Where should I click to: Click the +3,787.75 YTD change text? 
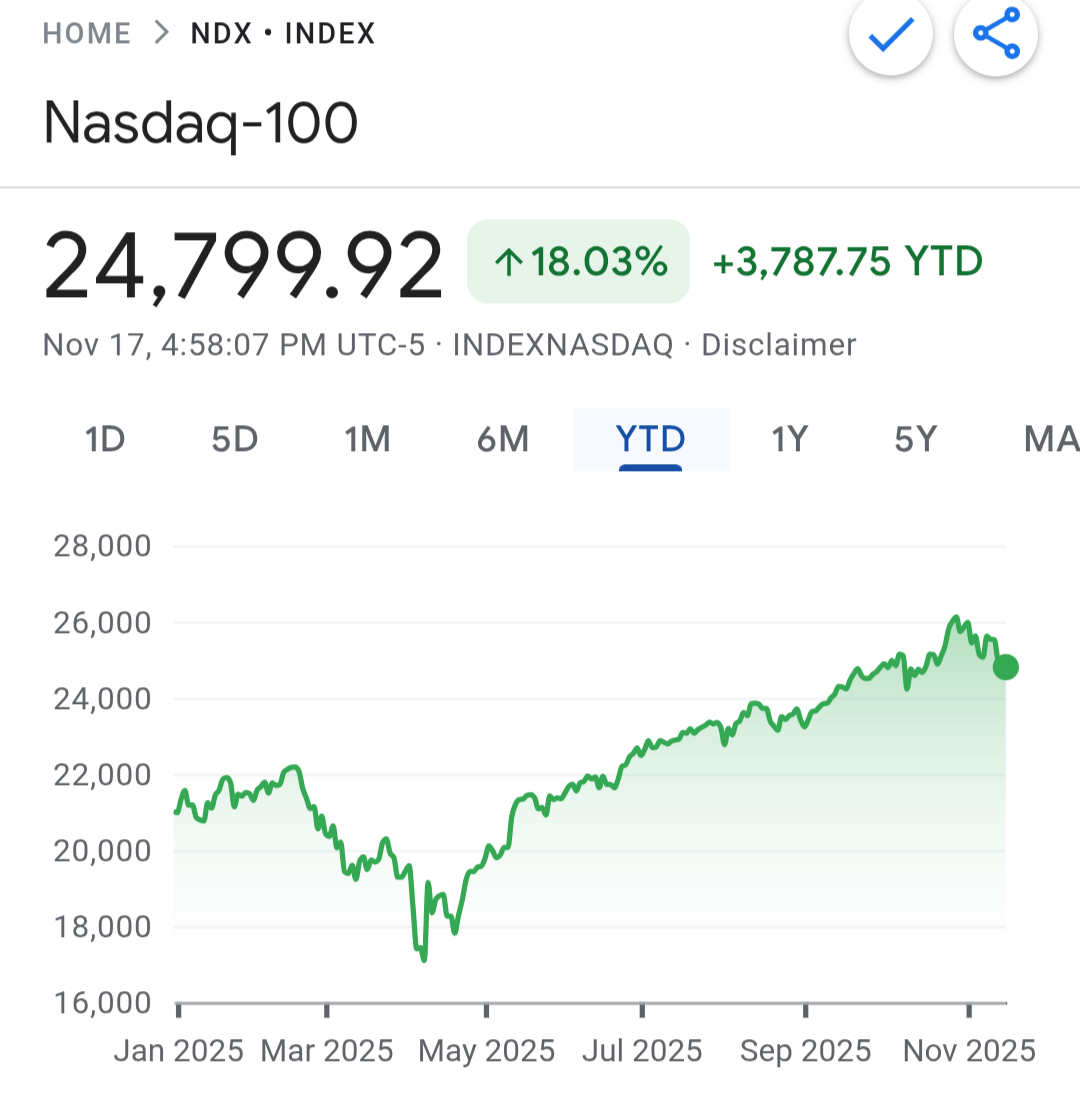(x=847, y=262)
